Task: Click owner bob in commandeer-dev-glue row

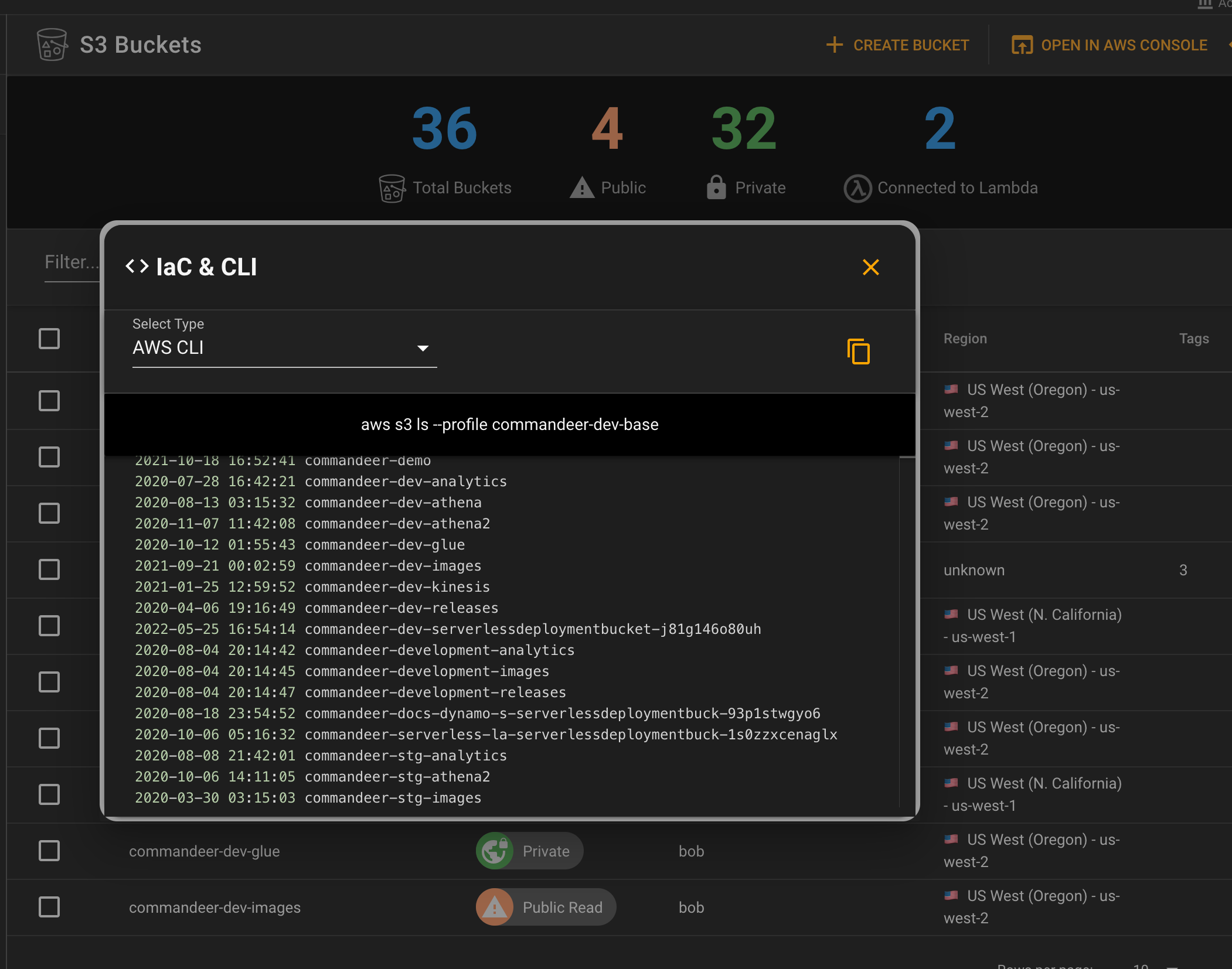Action: point(691,851)
